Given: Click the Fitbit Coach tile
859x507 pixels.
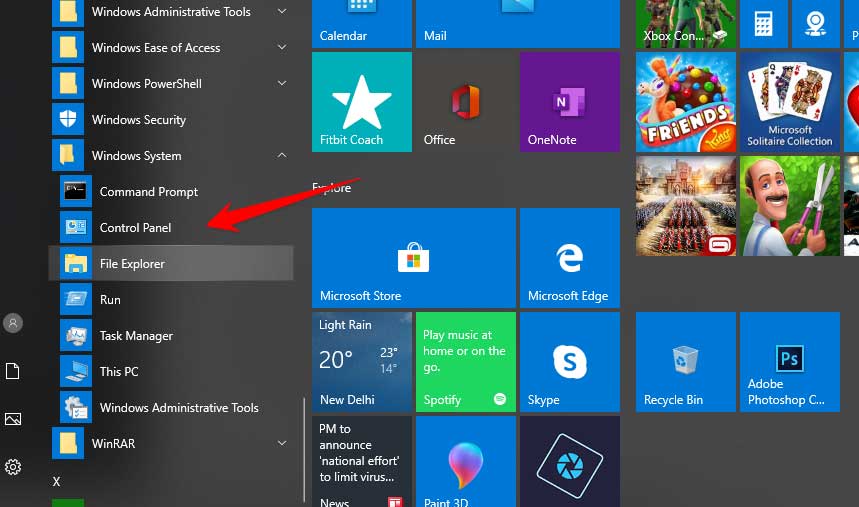Looking at the screenshot, I should [x=362, y=102].
